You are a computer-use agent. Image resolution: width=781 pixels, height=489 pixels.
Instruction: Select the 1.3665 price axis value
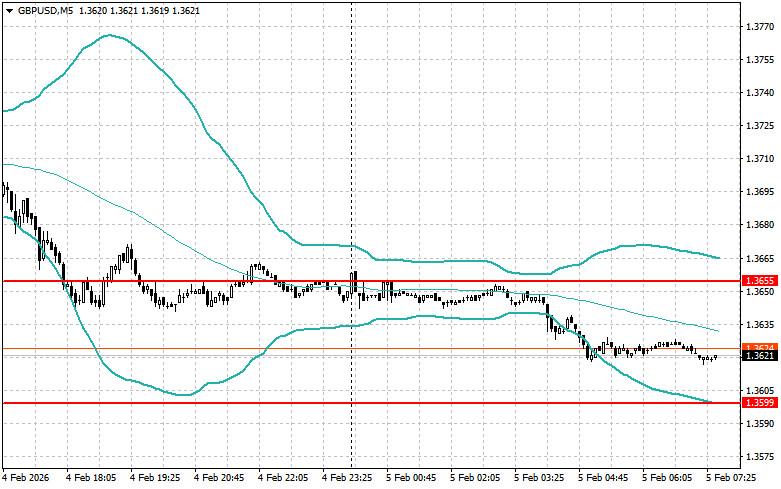[760, 258]
